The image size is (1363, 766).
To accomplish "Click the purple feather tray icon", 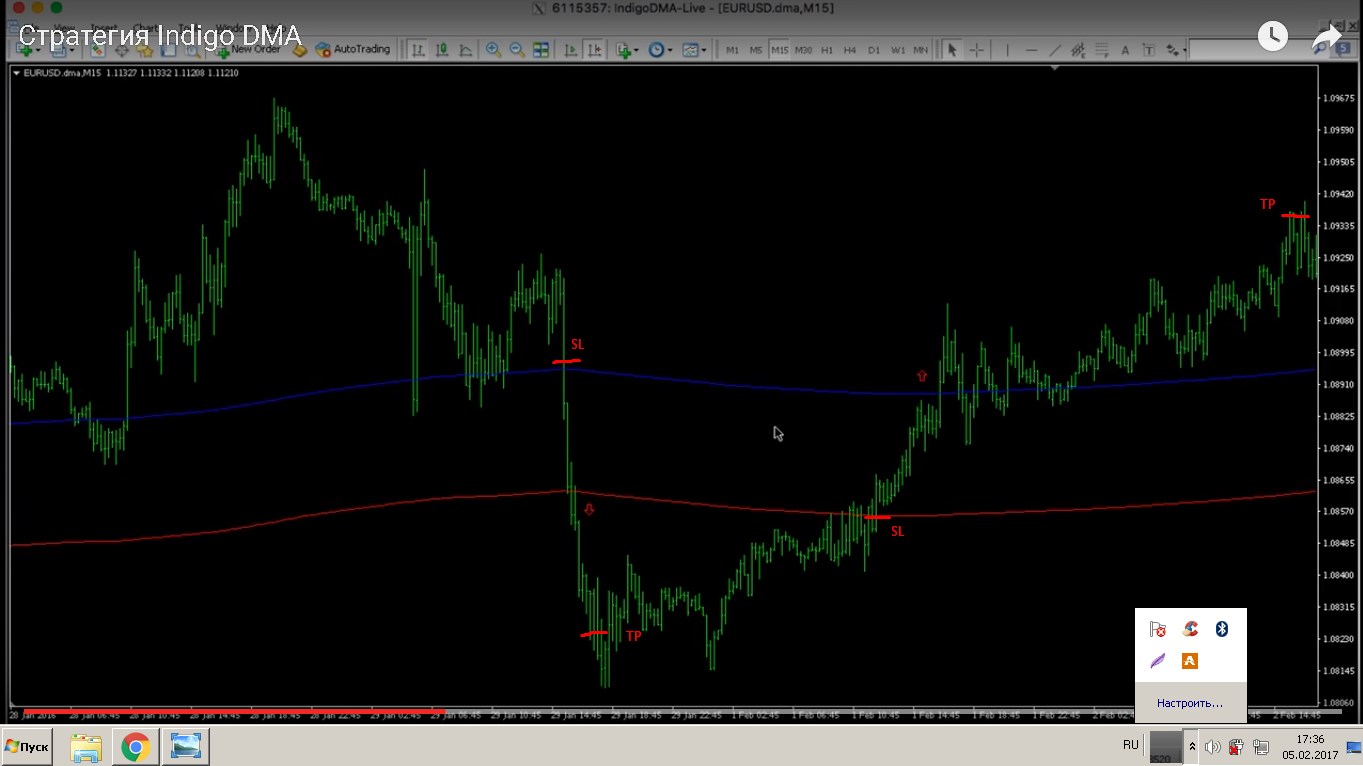I will pos(1158,661).
